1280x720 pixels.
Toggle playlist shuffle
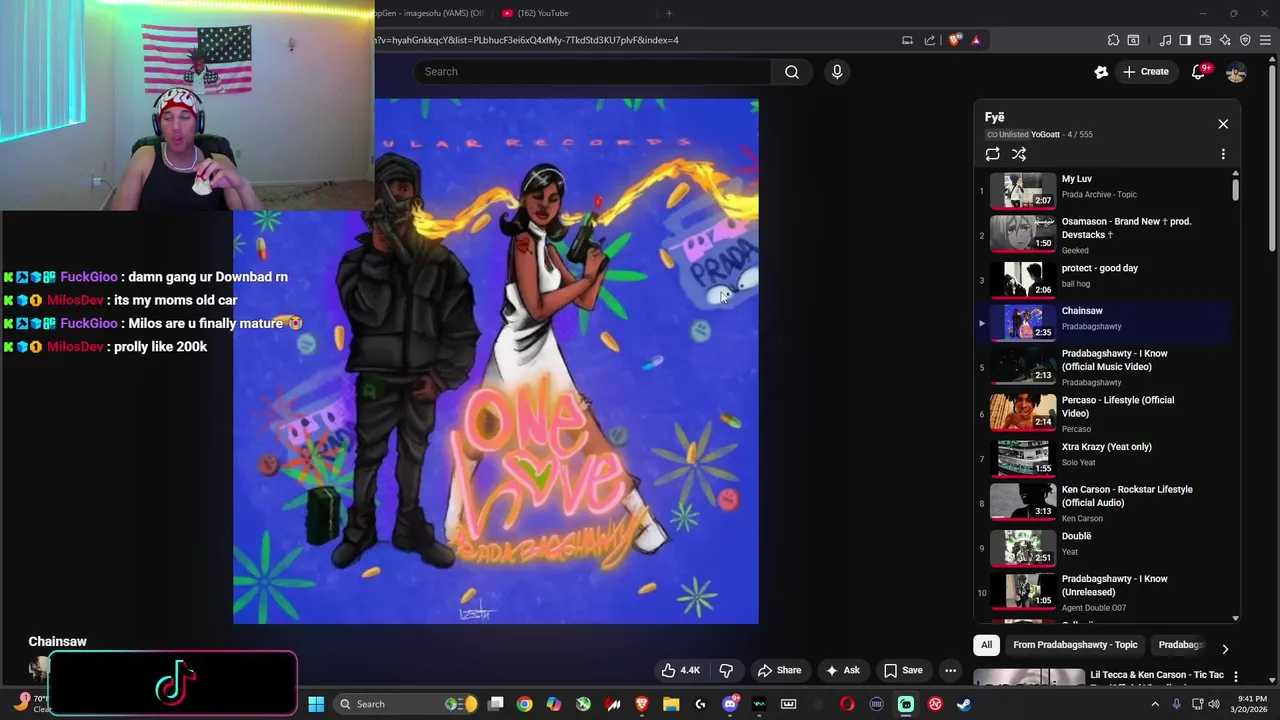1019,154
